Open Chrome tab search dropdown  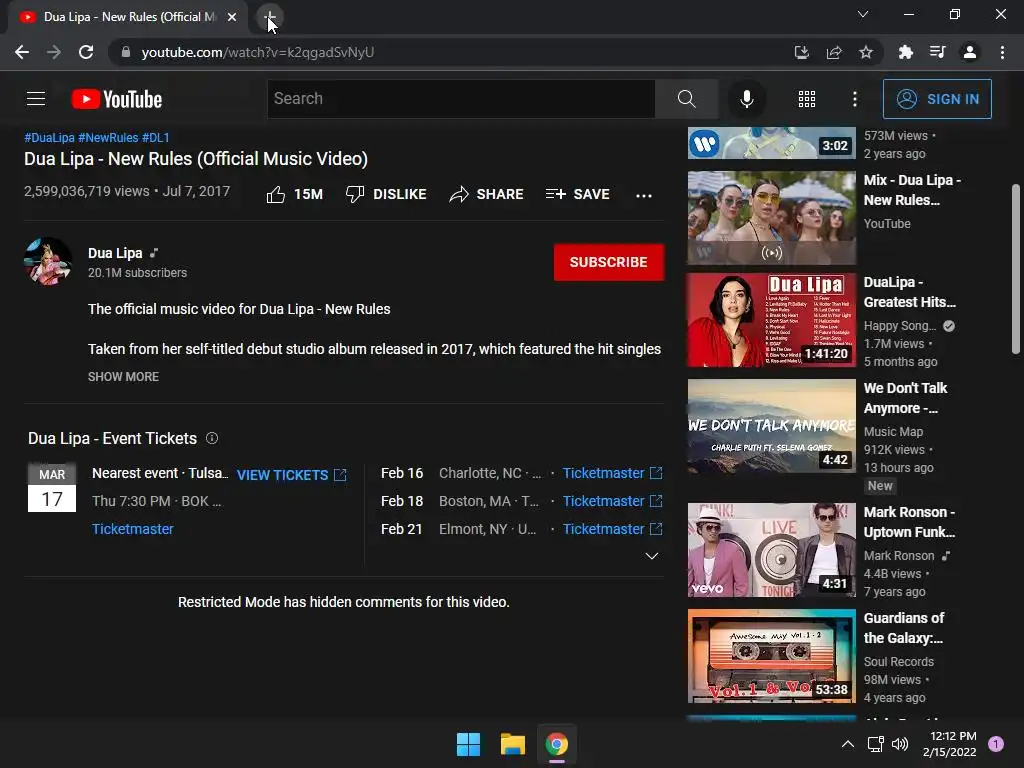(863, 14)
